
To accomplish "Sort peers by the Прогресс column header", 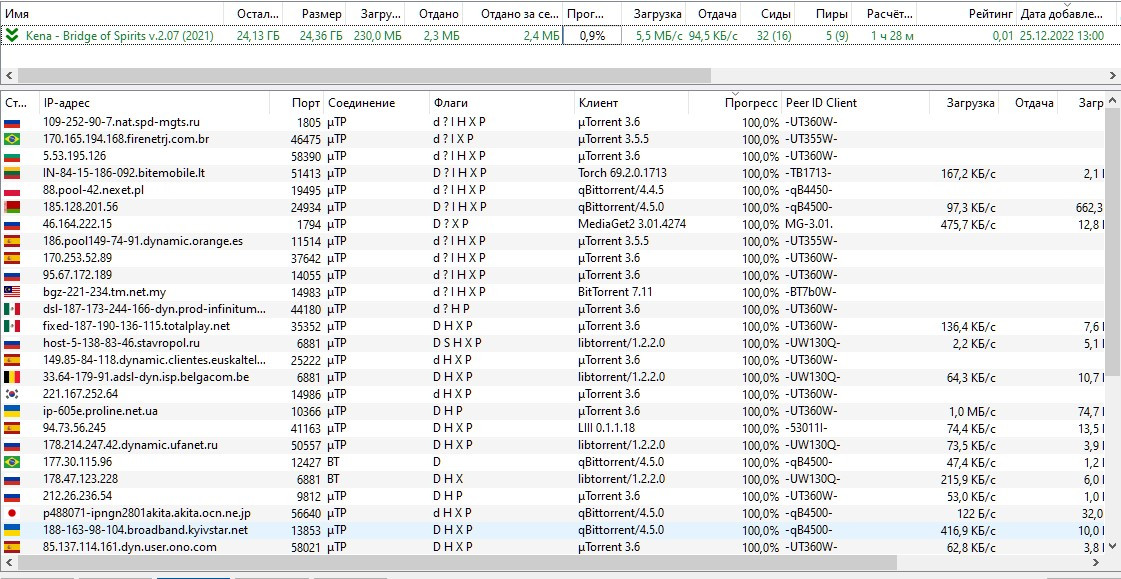I will 751,103.
